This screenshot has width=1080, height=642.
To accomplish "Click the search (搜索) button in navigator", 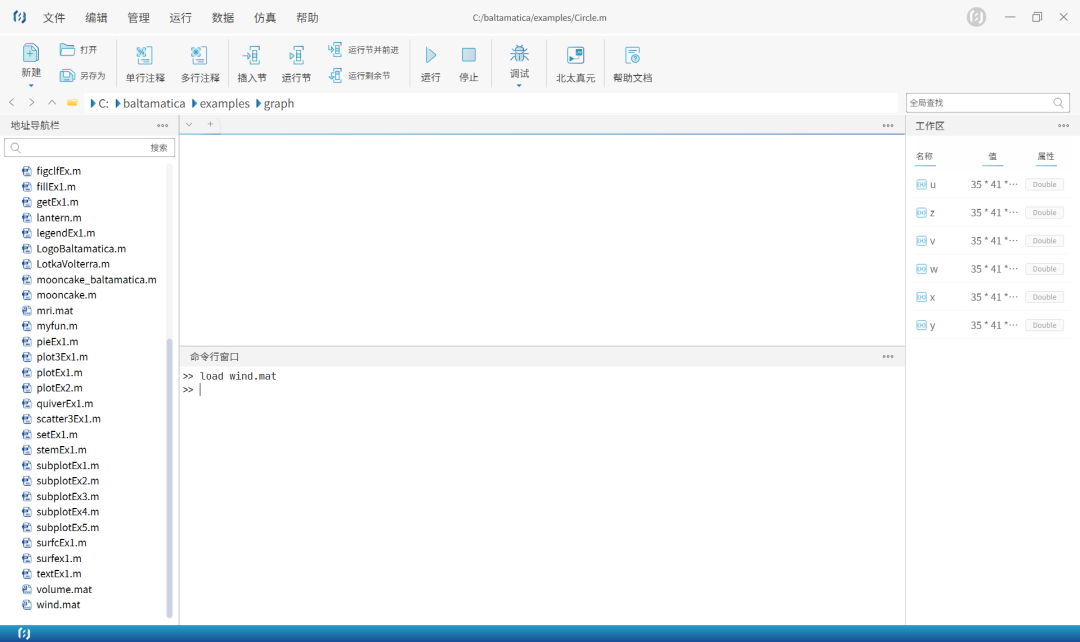I will tap(159, 148).
